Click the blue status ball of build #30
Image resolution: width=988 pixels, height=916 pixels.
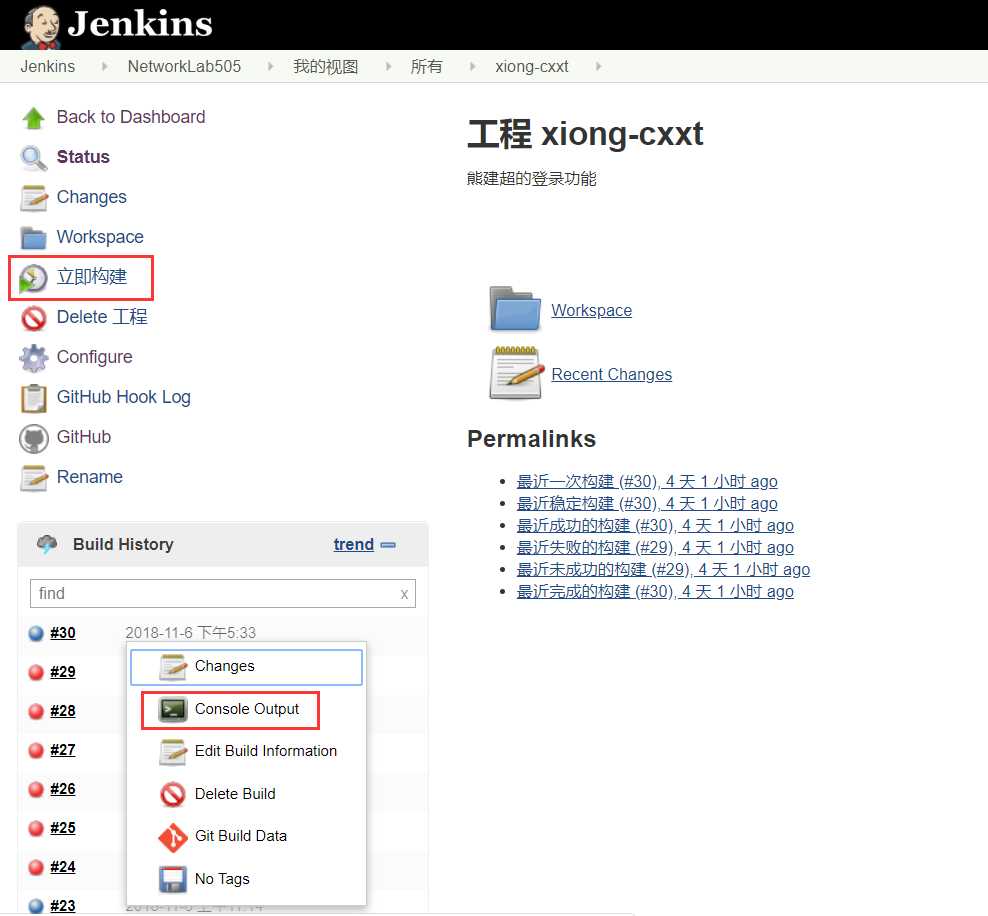click(x=36, y=633)
